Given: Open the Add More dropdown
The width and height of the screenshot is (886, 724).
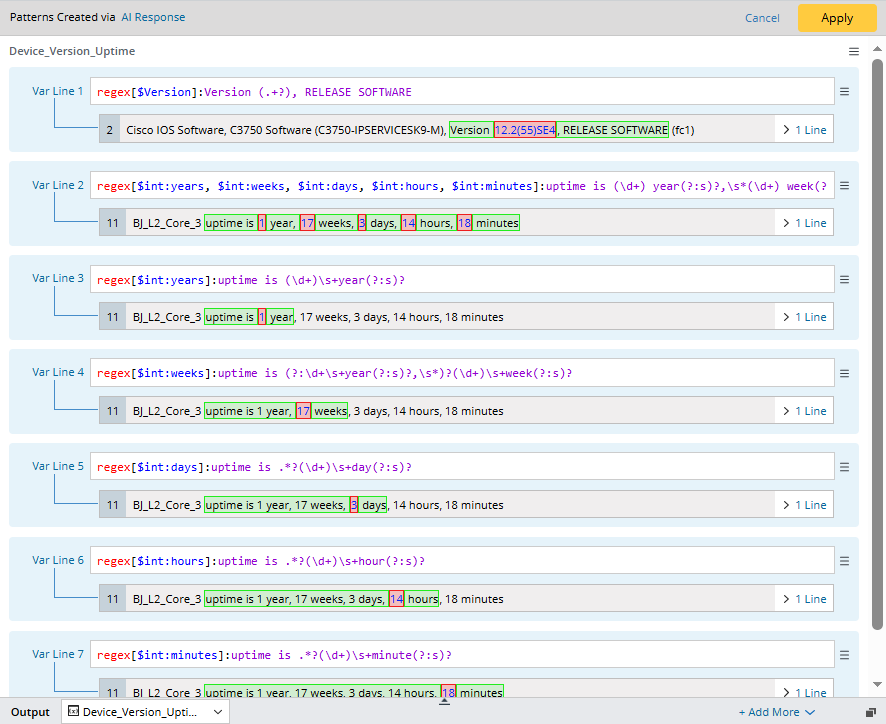Looking at the screenshot, I should pyautogui.click(x=777, y=712).
